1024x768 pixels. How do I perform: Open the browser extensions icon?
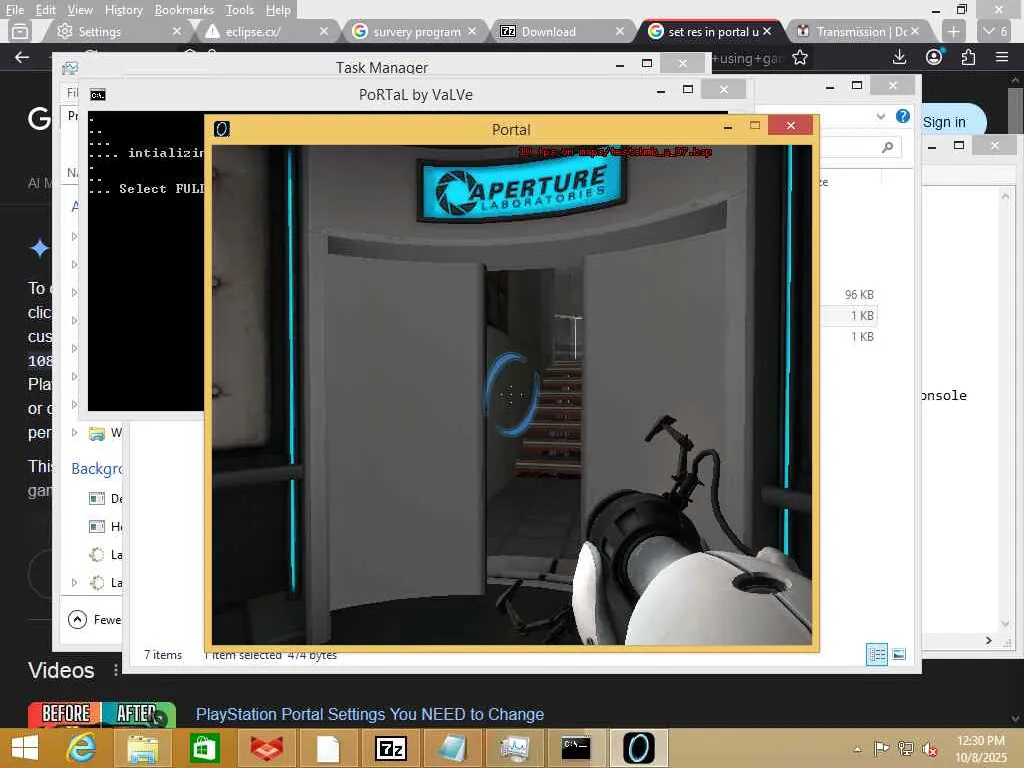click(968, 57)
